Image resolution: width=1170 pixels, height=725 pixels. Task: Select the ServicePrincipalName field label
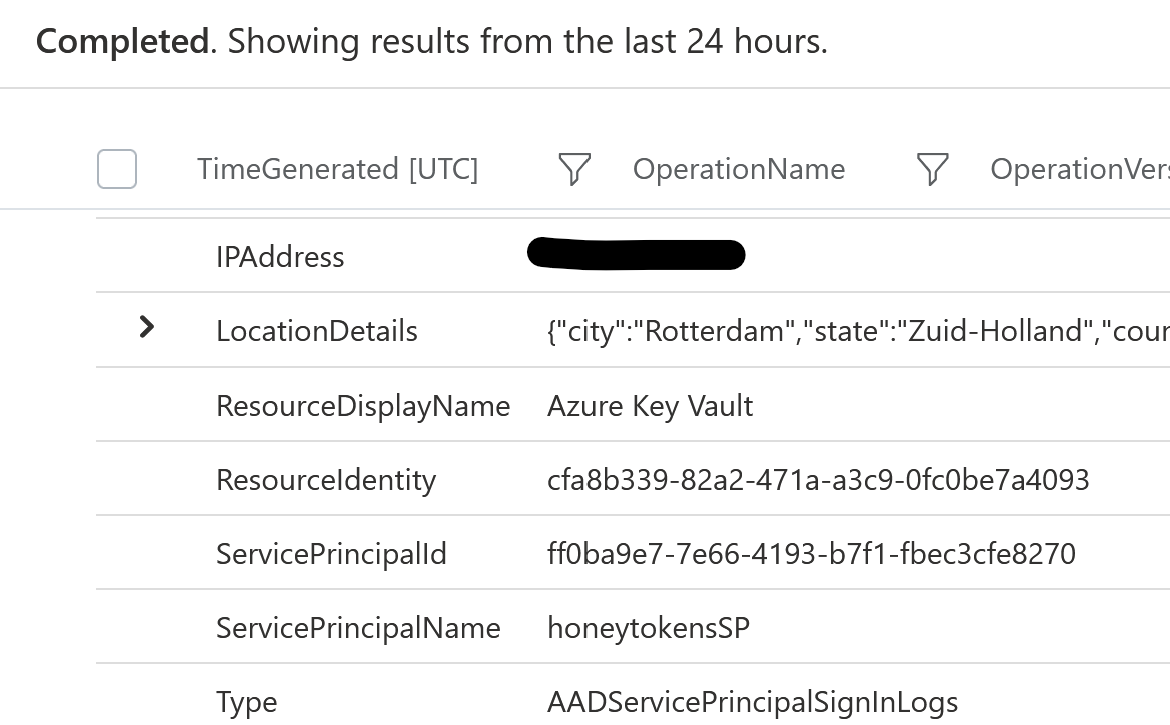click(x=358, y=628)
